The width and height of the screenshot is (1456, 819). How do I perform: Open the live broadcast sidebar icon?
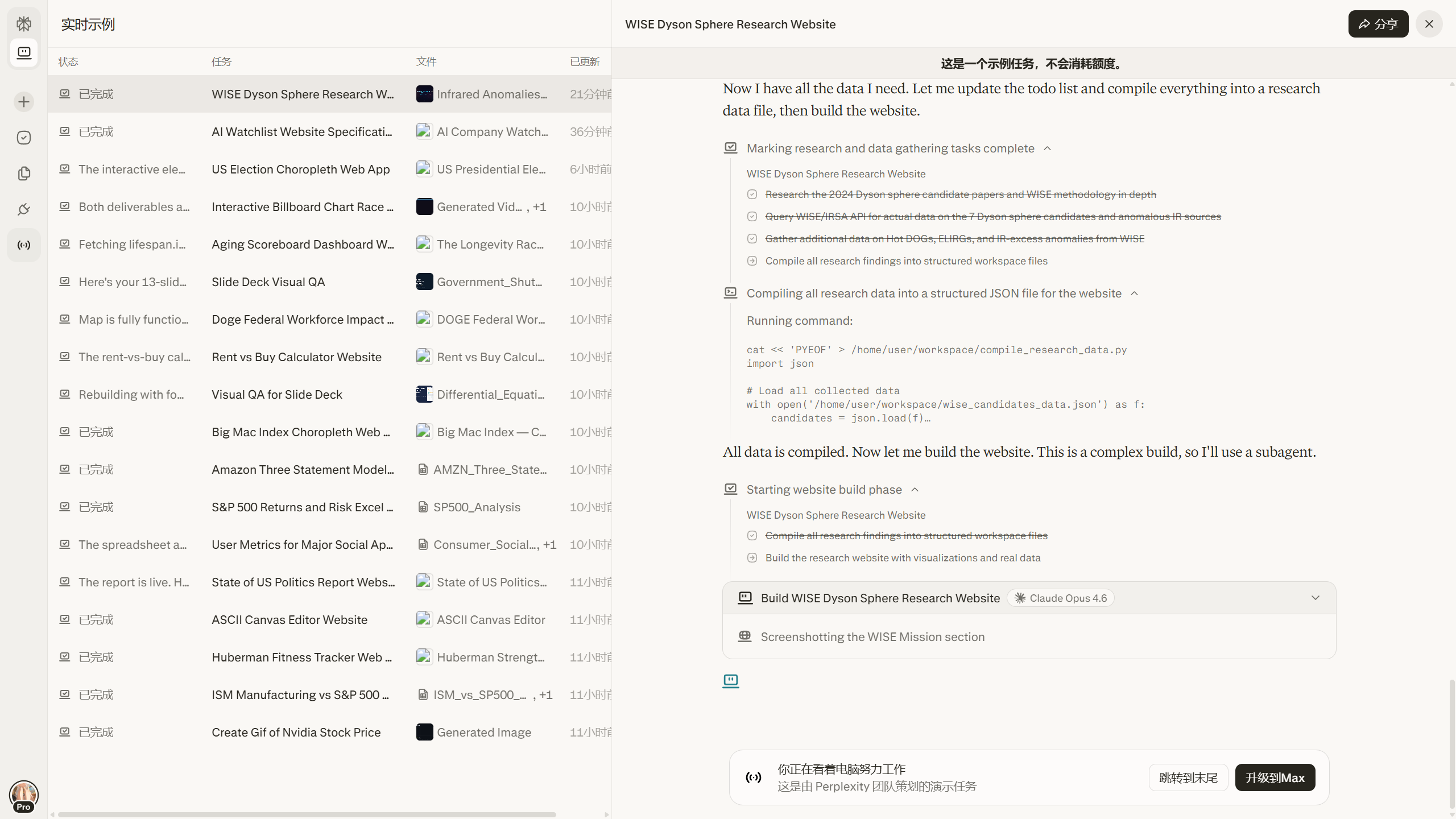[x=24, y=245]
